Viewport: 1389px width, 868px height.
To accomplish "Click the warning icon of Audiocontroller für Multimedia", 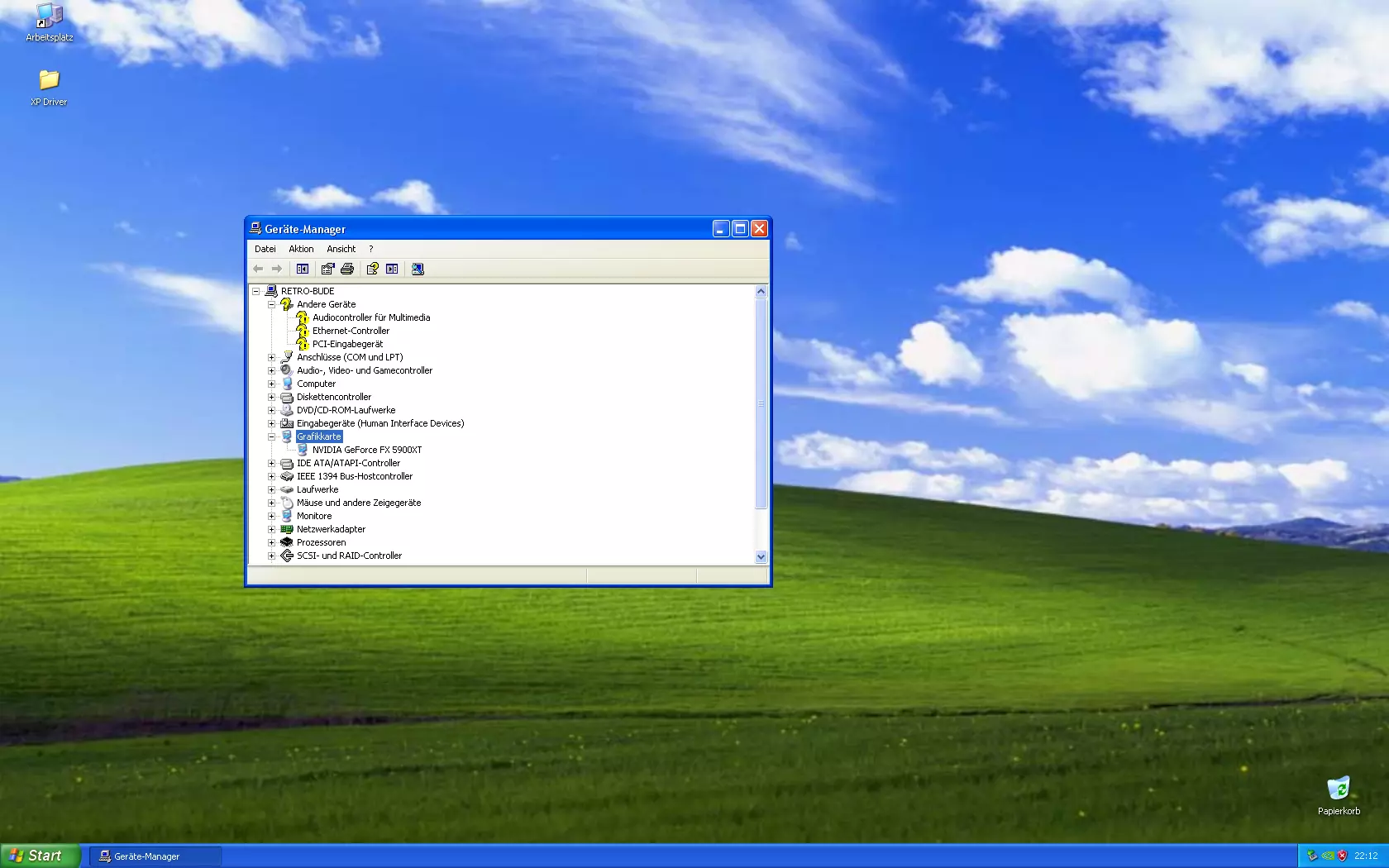I will point(303,317).
